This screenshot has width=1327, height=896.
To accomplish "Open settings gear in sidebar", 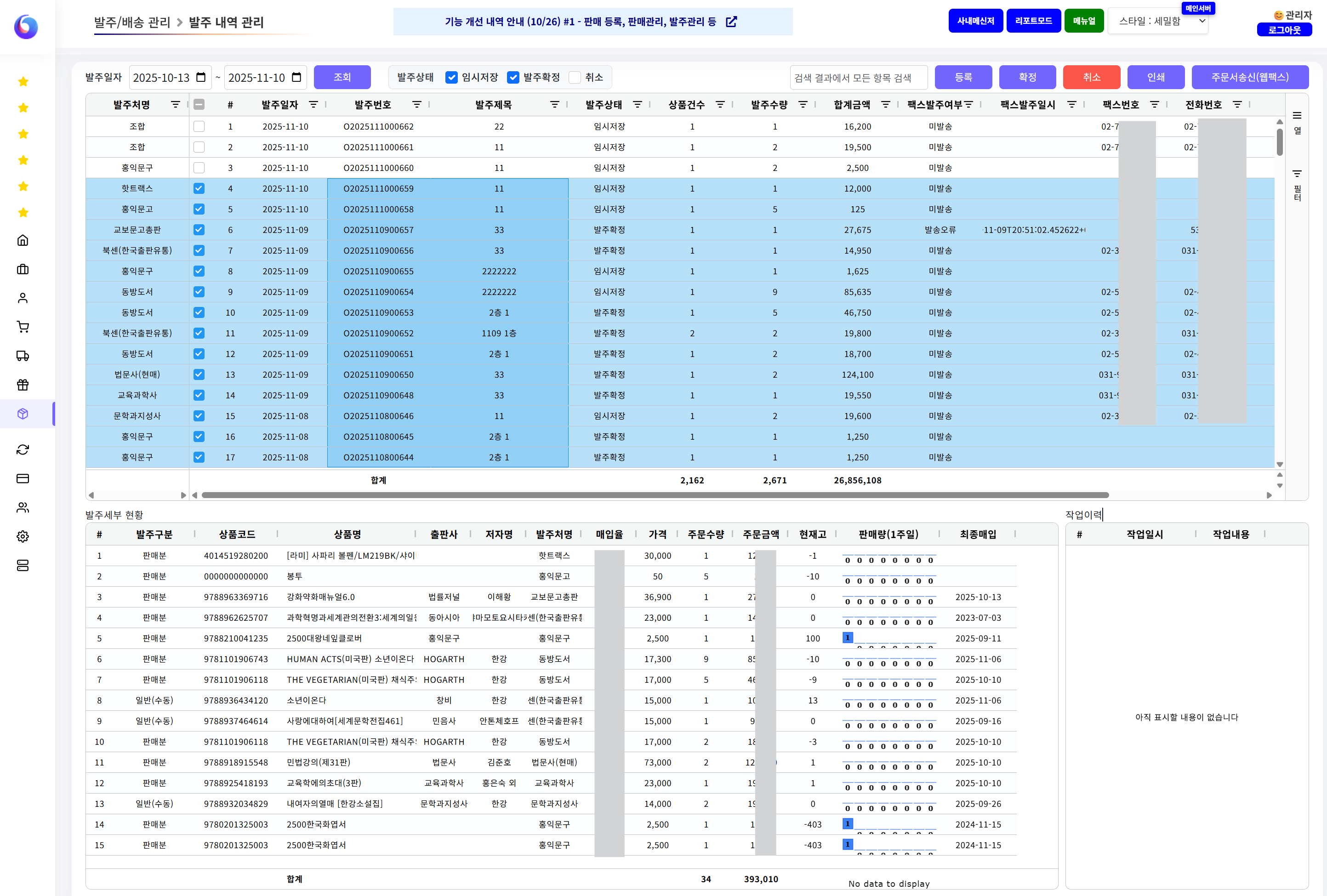I will click(23, 537).
